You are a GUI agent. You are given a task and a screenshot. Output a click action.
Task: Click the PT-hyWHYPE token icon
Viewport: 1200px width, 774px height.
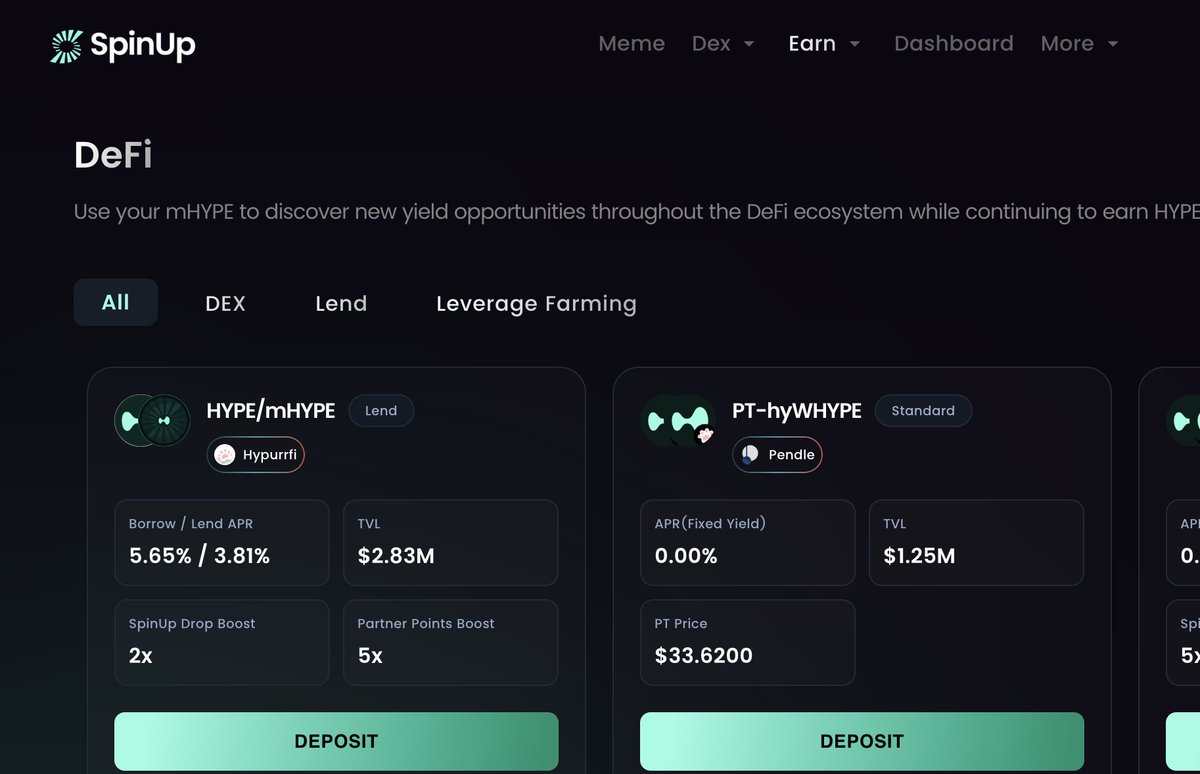click(679, 421)
